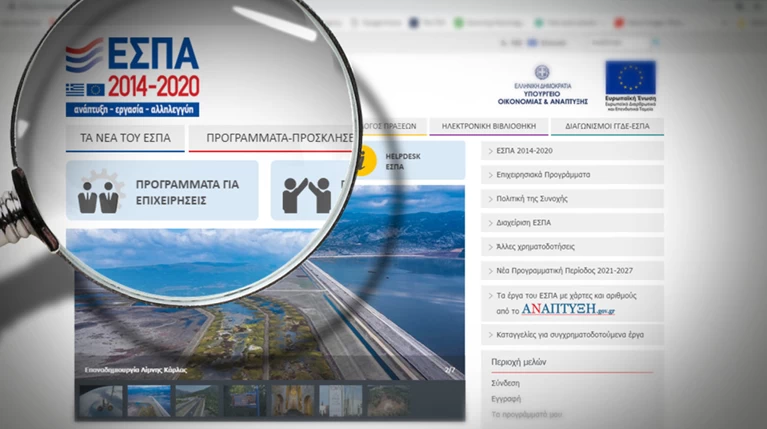Expand the ΕΣΠΑ 2014-2020 sidebar item

click(x=572, y=151)
